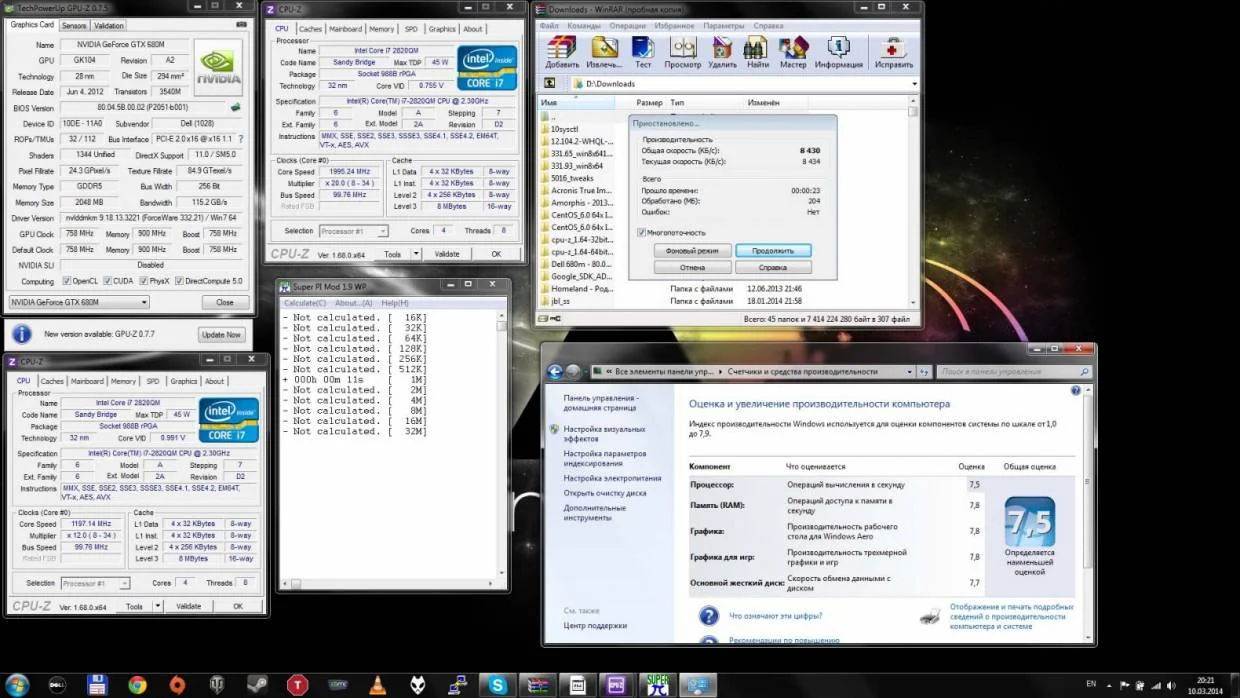This screenshot has height=698, width=1240.
Task: Open VLC media player from the taskbar
Action: point(378,685)
